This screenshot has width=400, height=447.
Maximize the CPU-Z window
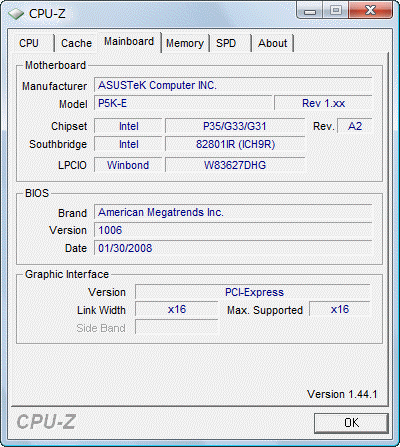point(336,11)
